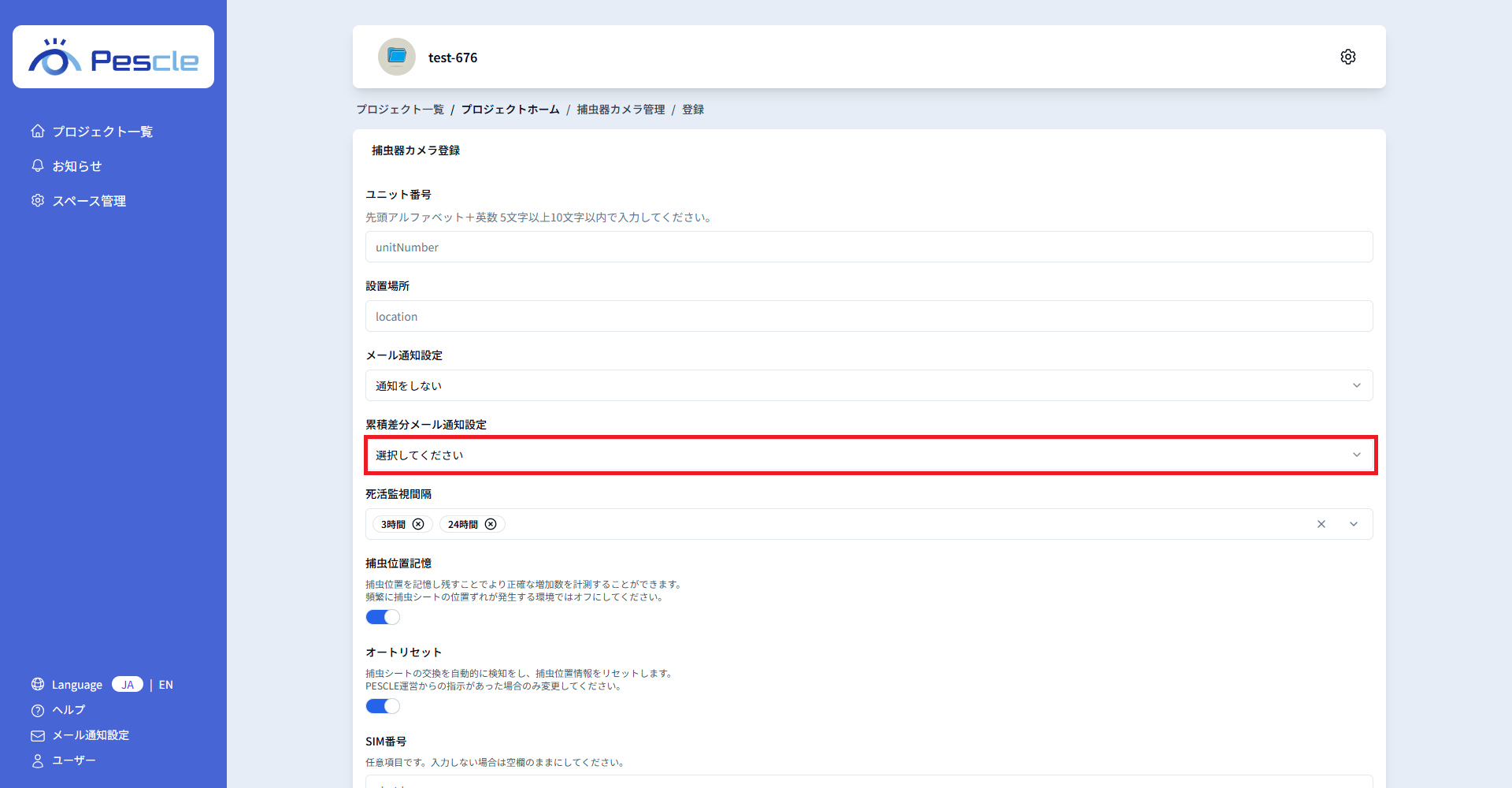Screen dimensions: 1512x788
Task: Toggle the 捕虫位置記憶 switch off
Action: tap(383, 617)
